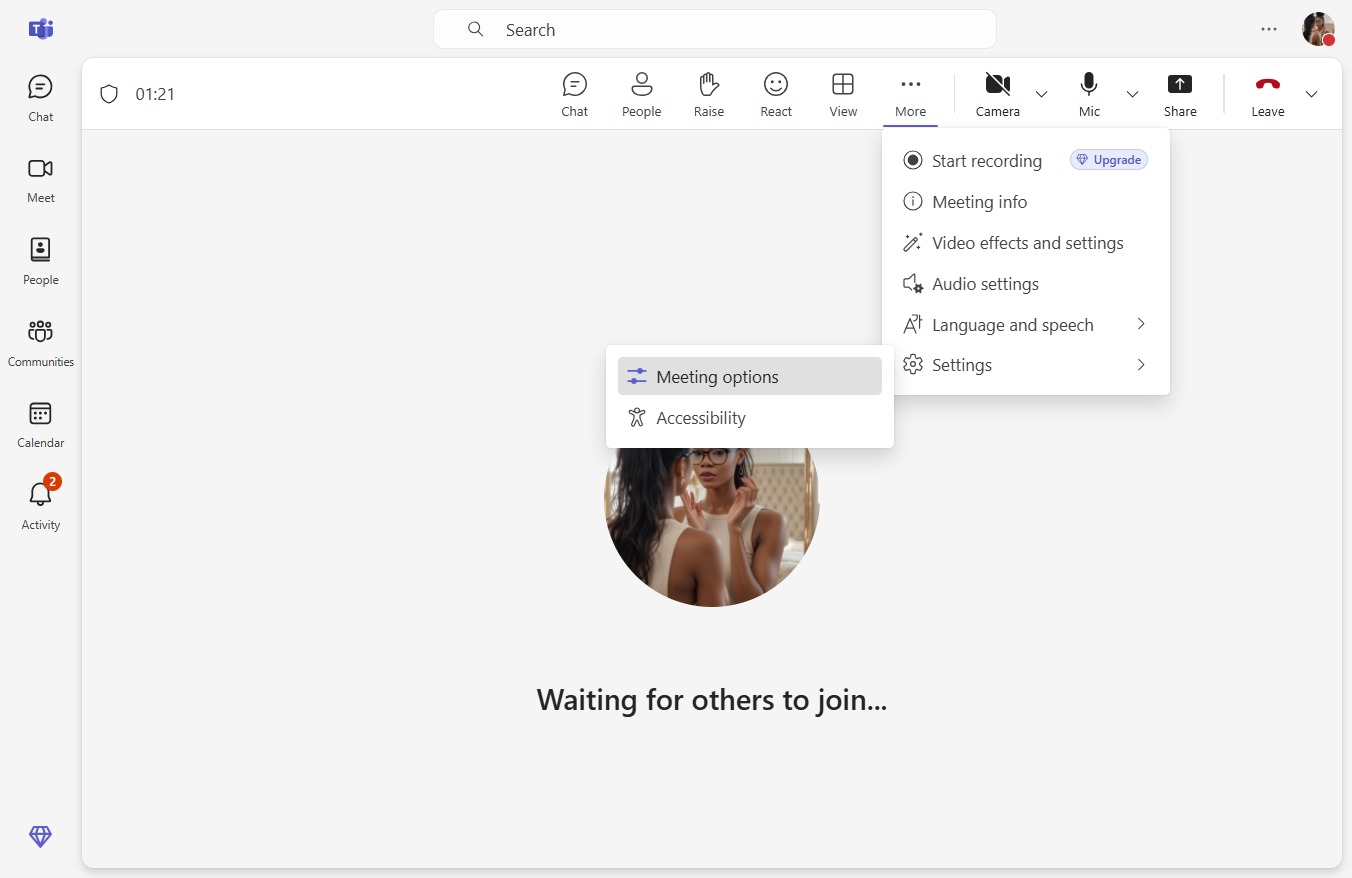Expand Camera options dropdown arrow
The height and width of the screenshot is (878, 1352).
pyautogui.click(x=1041, y=94)
